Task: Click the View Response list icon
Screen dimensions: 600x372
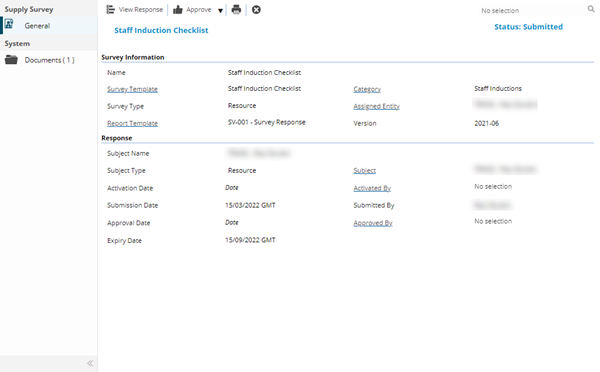Action: click(x=111, y=10)
